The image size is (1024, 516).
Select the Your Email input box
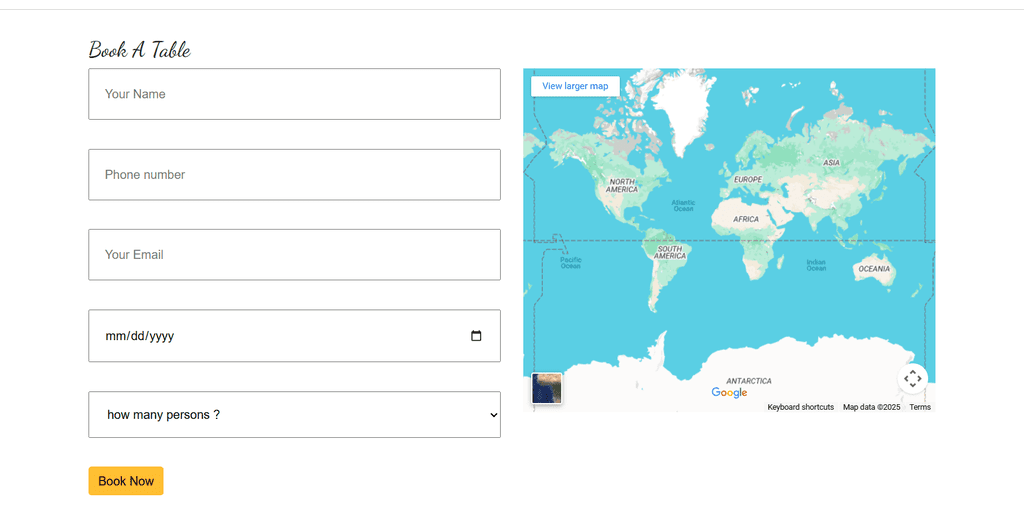coord(294,255)
